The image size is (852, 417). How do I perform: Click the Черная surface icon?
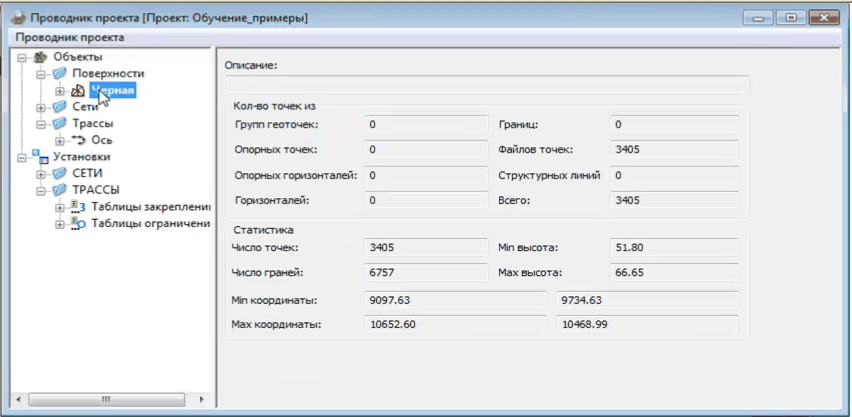78,91
